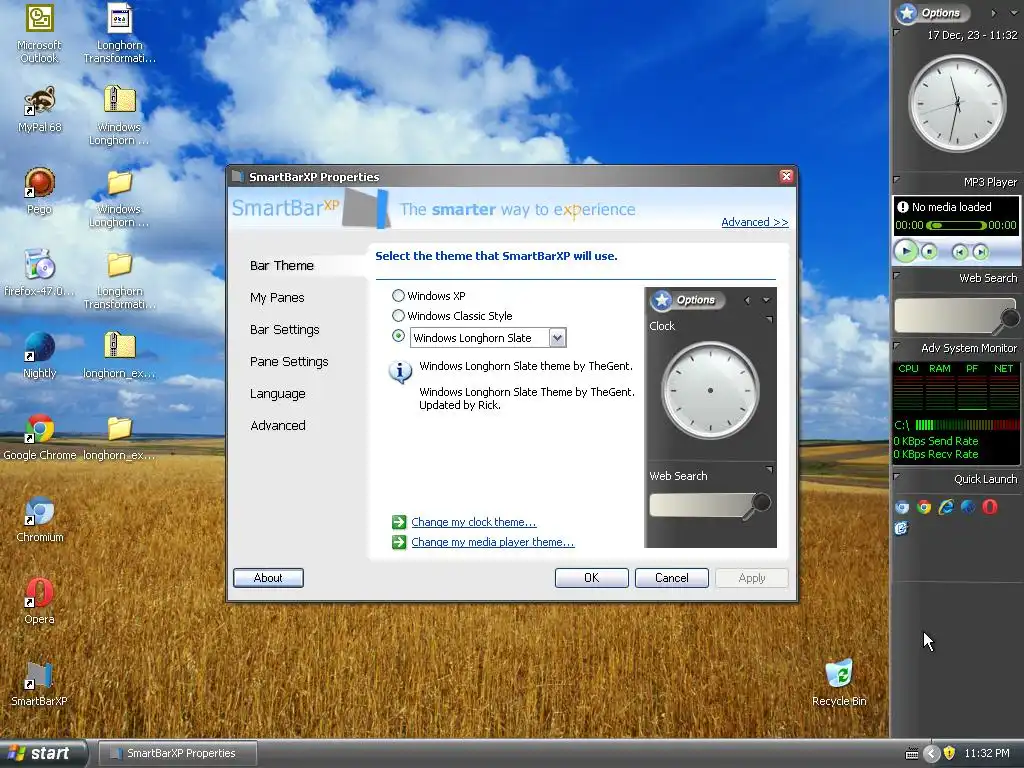Click the blue info icon in theme description
The image size is (1024, 768).
click(x=400, y=372)
